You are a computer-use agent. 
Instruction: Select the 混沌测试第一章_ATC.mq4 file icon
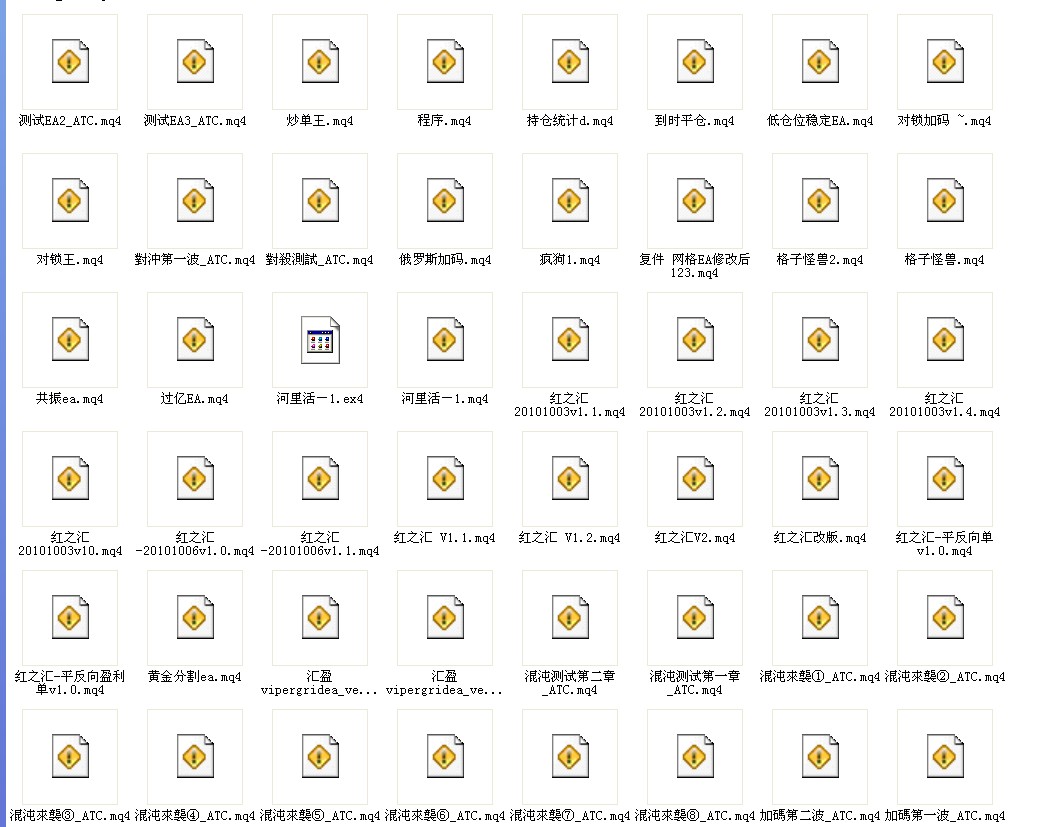[694, 618]
